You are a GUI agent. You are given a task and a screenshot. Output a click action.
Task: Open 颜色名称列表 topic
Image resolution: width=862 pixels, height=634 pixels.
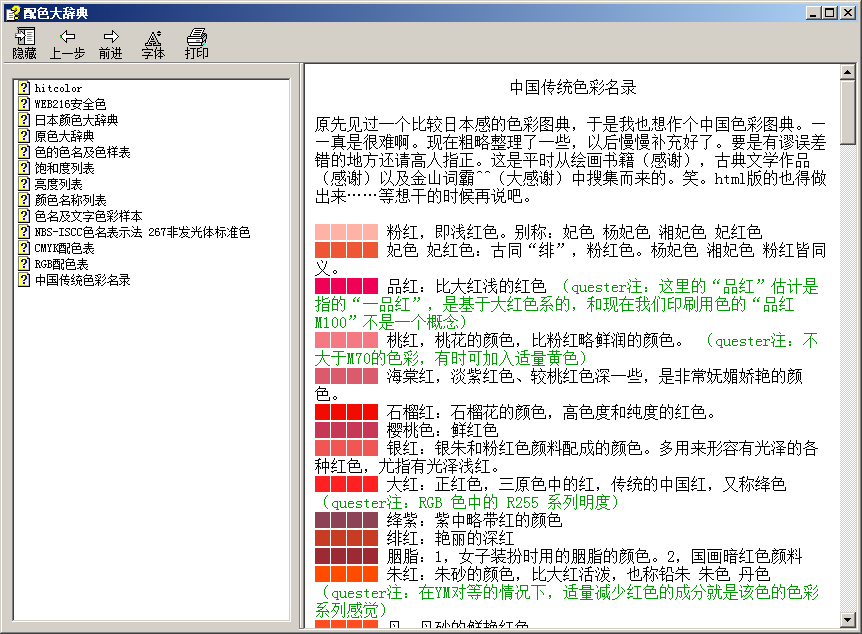click(x=70, y=200)
